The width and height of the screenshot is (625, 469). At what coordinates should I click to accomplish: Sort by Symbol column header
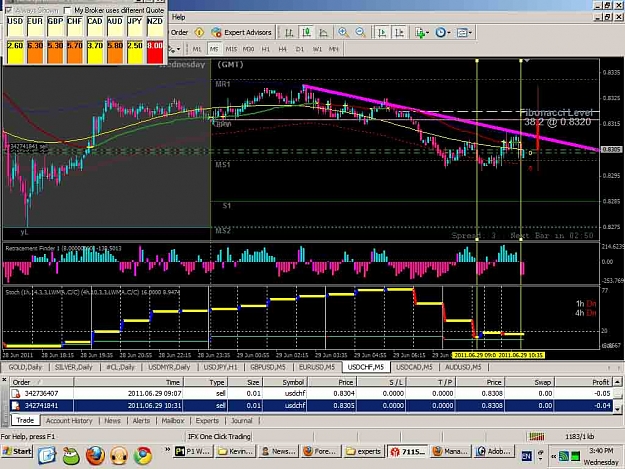click(x=285, y=382)
